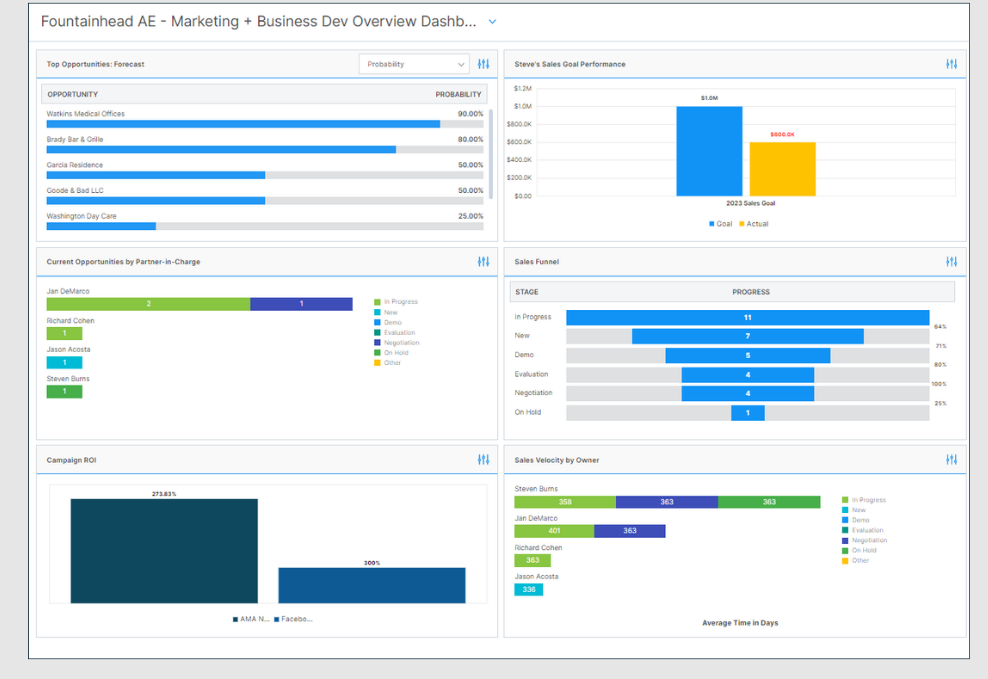This screenshot has width=988, height=679.
Task: Click the scrollbar in Top Opportunities list
Action: tap(490, 153)
